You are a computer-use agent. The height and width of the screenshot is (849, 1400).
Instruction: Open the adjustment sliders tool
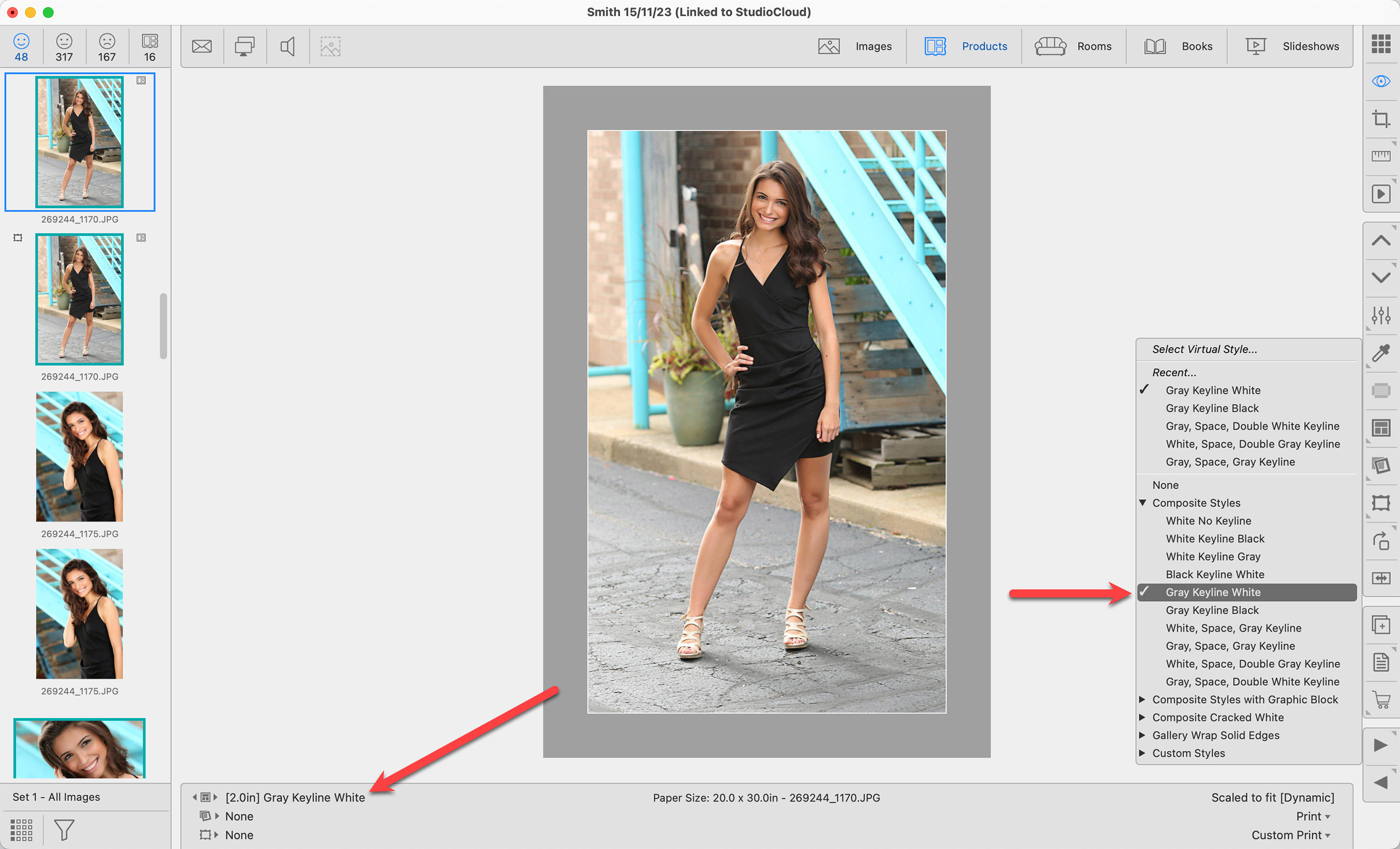point(1380,315)
